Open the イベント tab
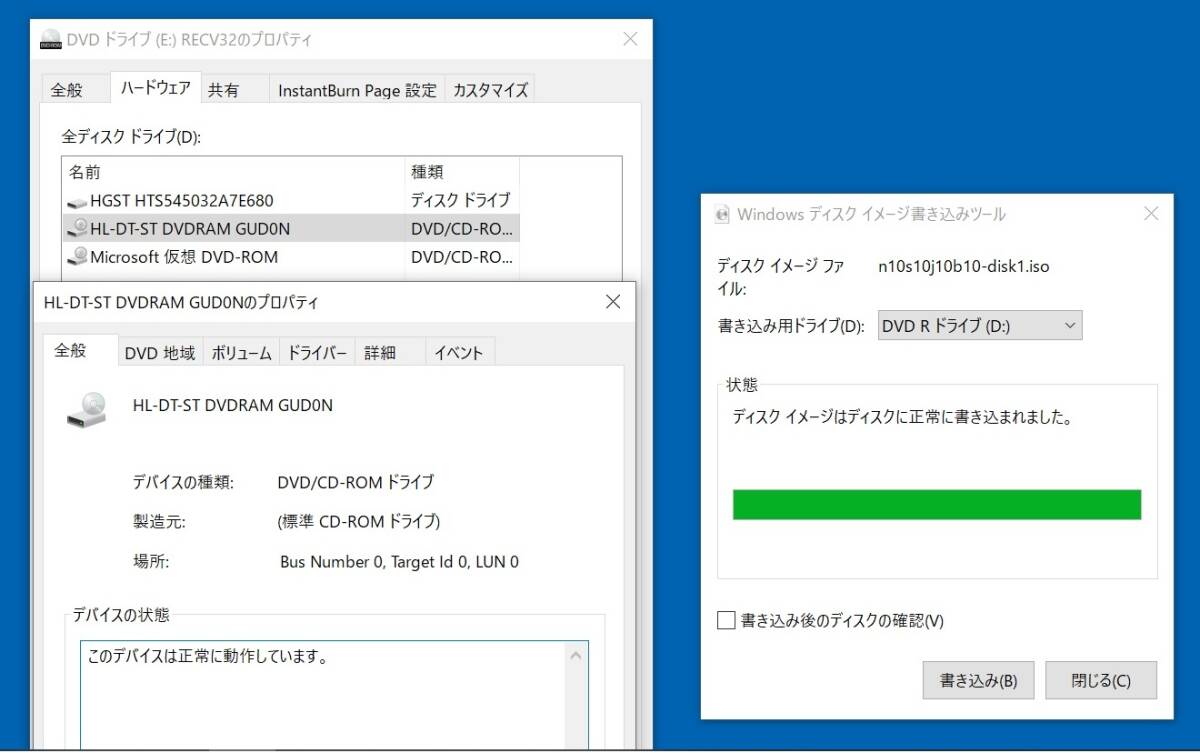This screenshot has height=753, width=1200. coord(459,353)
